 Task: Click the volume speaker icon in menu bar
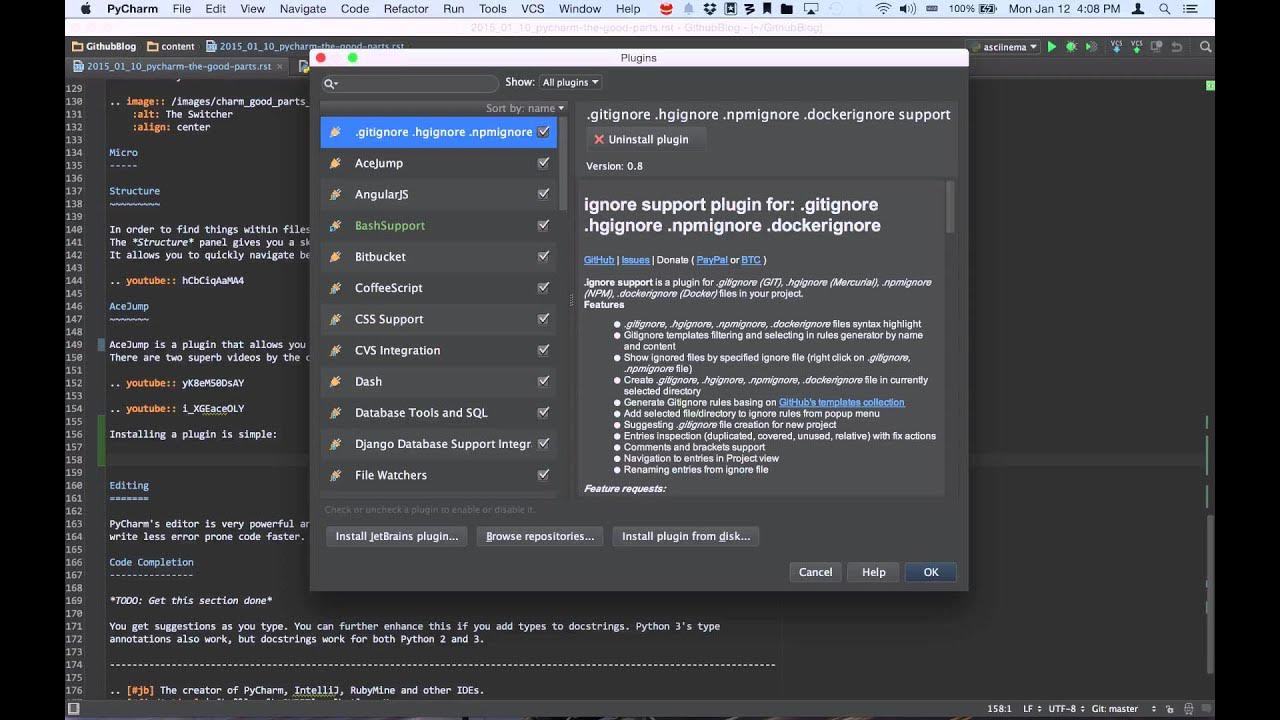[x=908, y=9]
